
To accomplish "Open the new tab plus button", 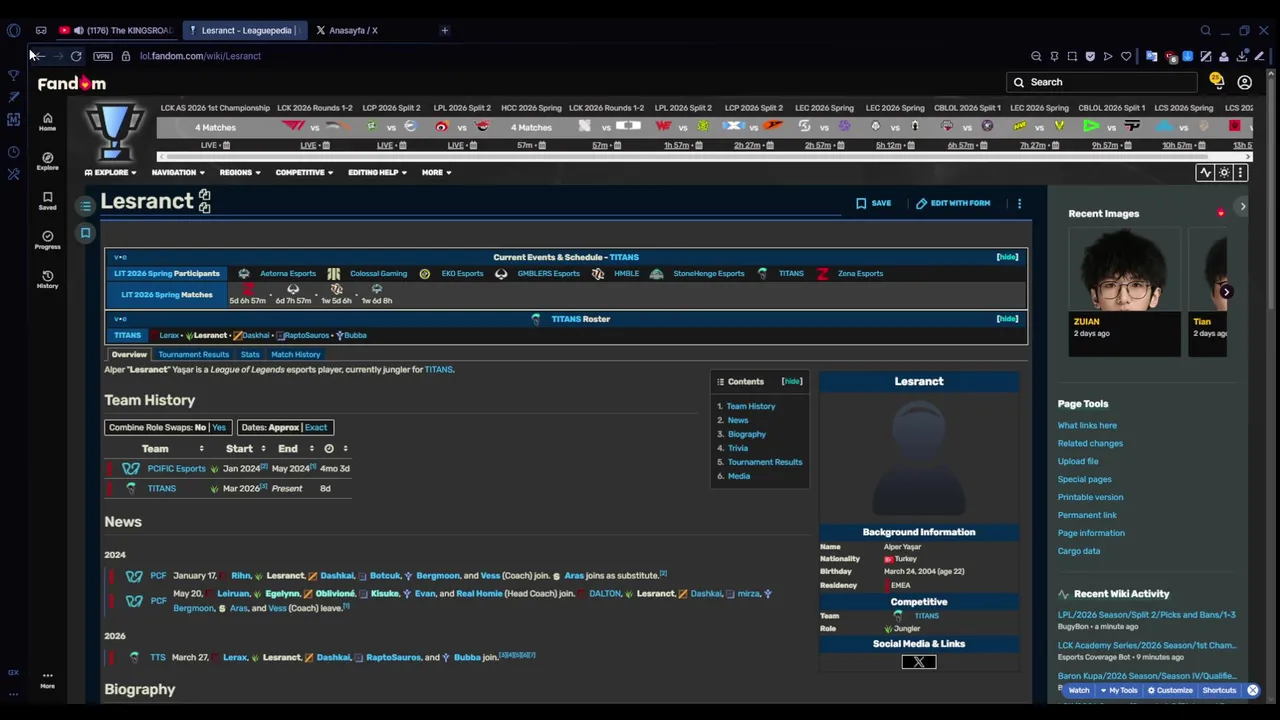I will 445,30.
